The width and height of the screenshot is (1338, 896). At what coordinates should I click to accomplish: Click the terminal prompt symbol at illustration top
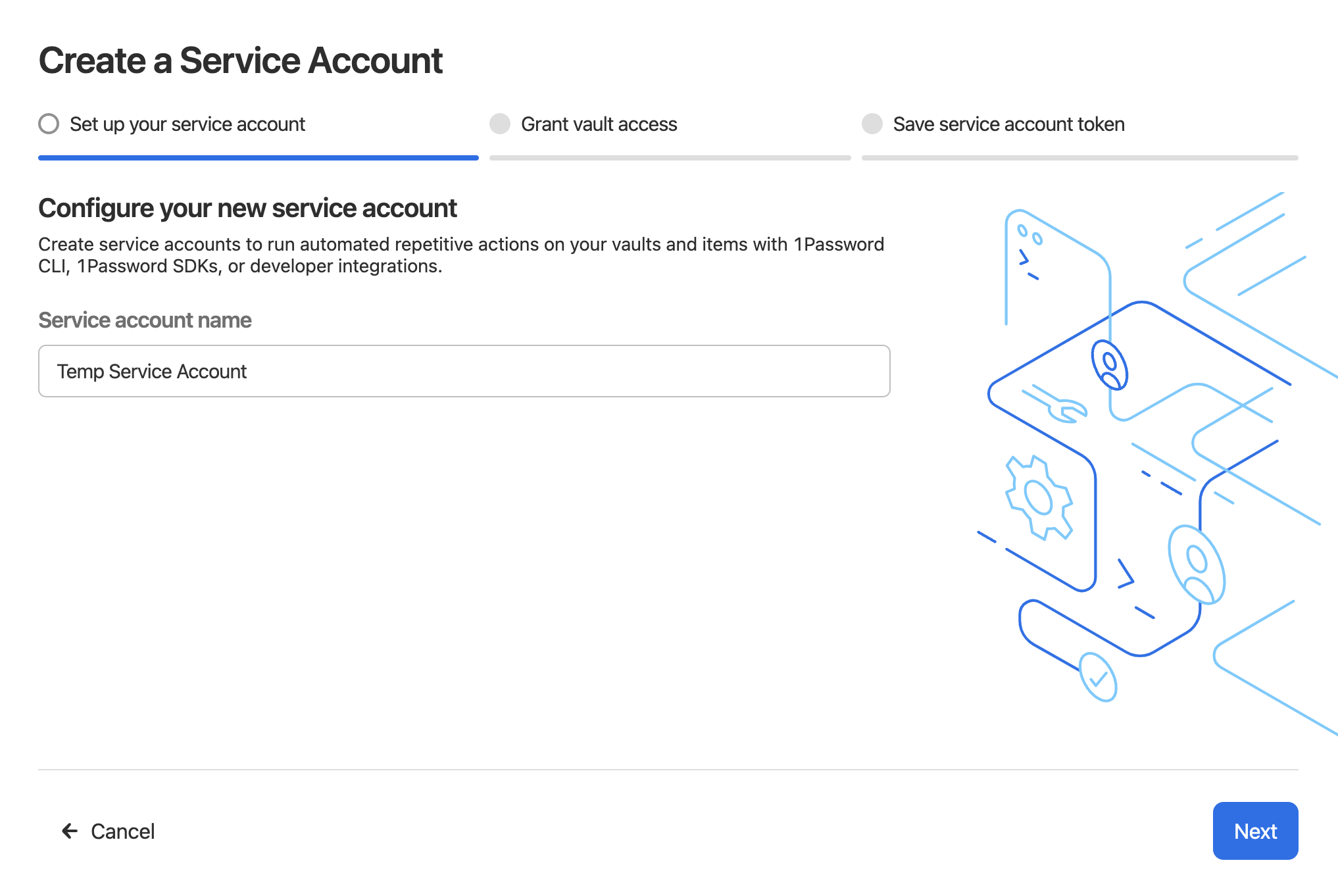pos(1024,257)
